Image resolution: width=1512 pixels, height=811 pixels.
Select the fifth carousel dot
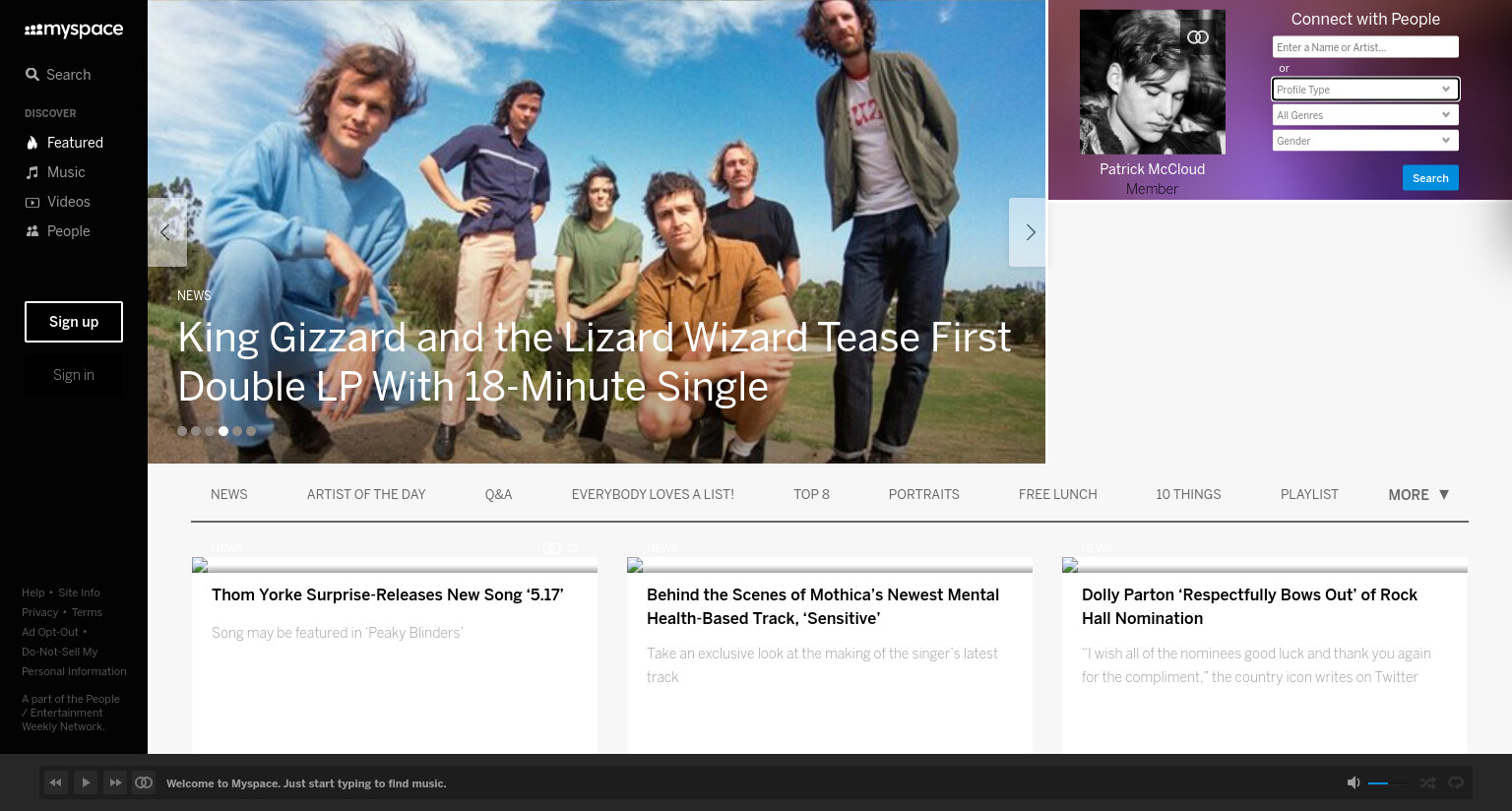pyautogui.click(x=237, y=431)
